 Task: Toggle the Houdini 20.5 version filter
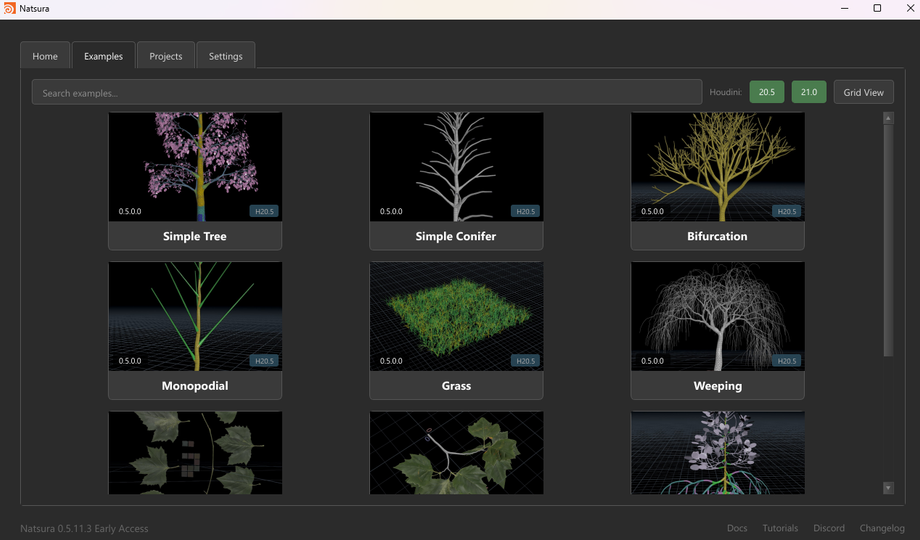pos(767,92)
